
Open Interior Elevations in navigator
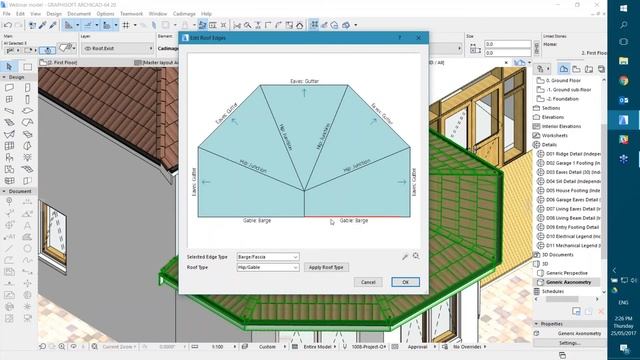point(561,126)
